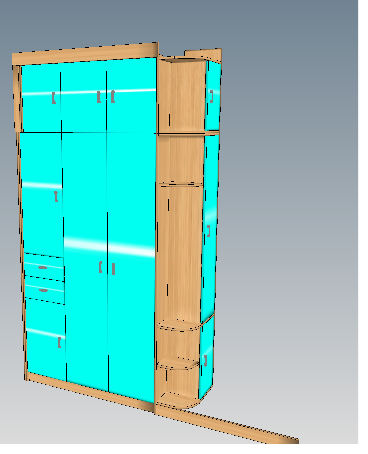Screen dimensions: 368x454
Task: Click the lower-left door handle below drawers
Action: (x=59, y=342)
